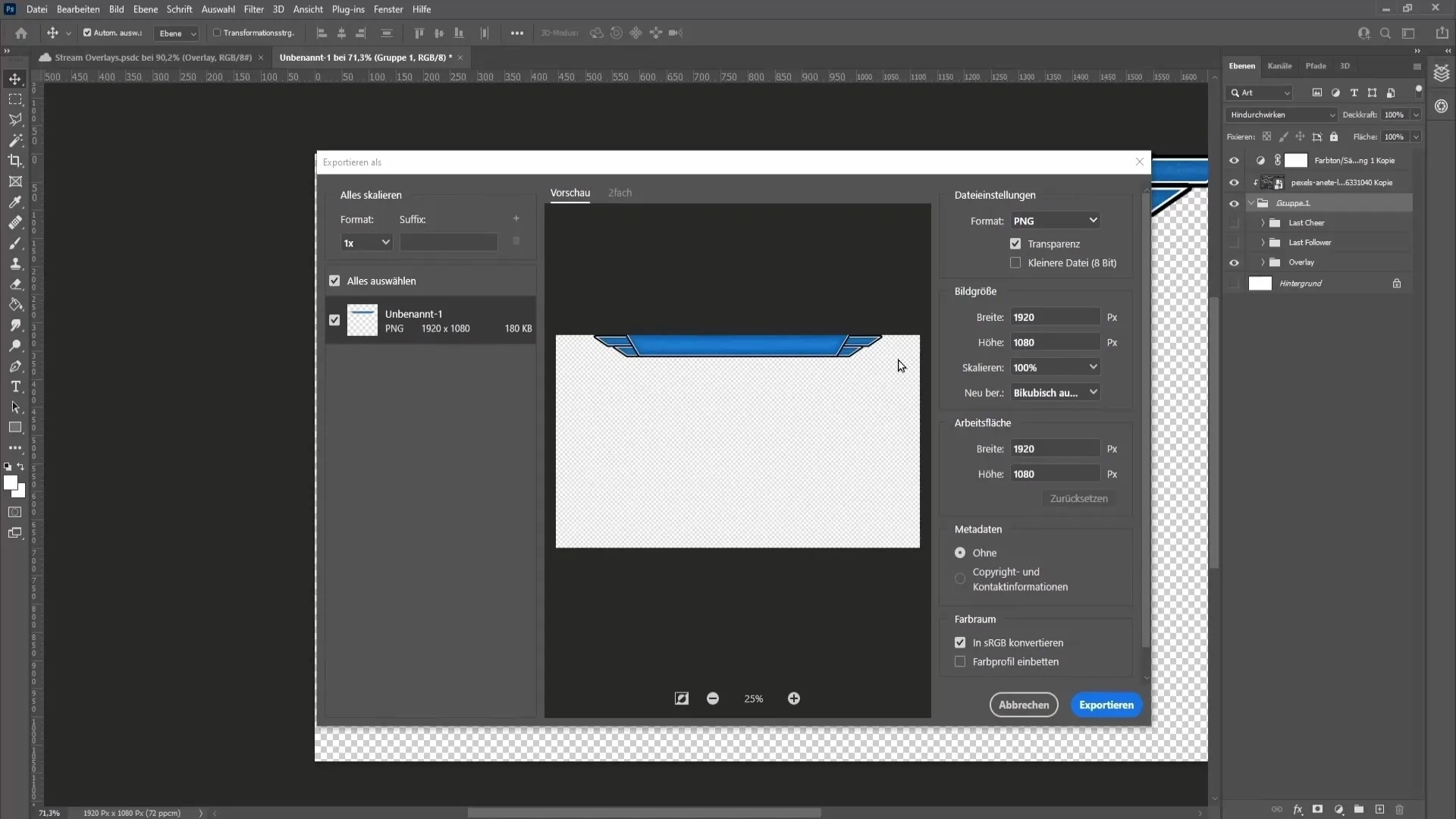The width and height of the screenshot is (1456, 819).
Task: Fit preview to view icon
Action: coord(682,698)
